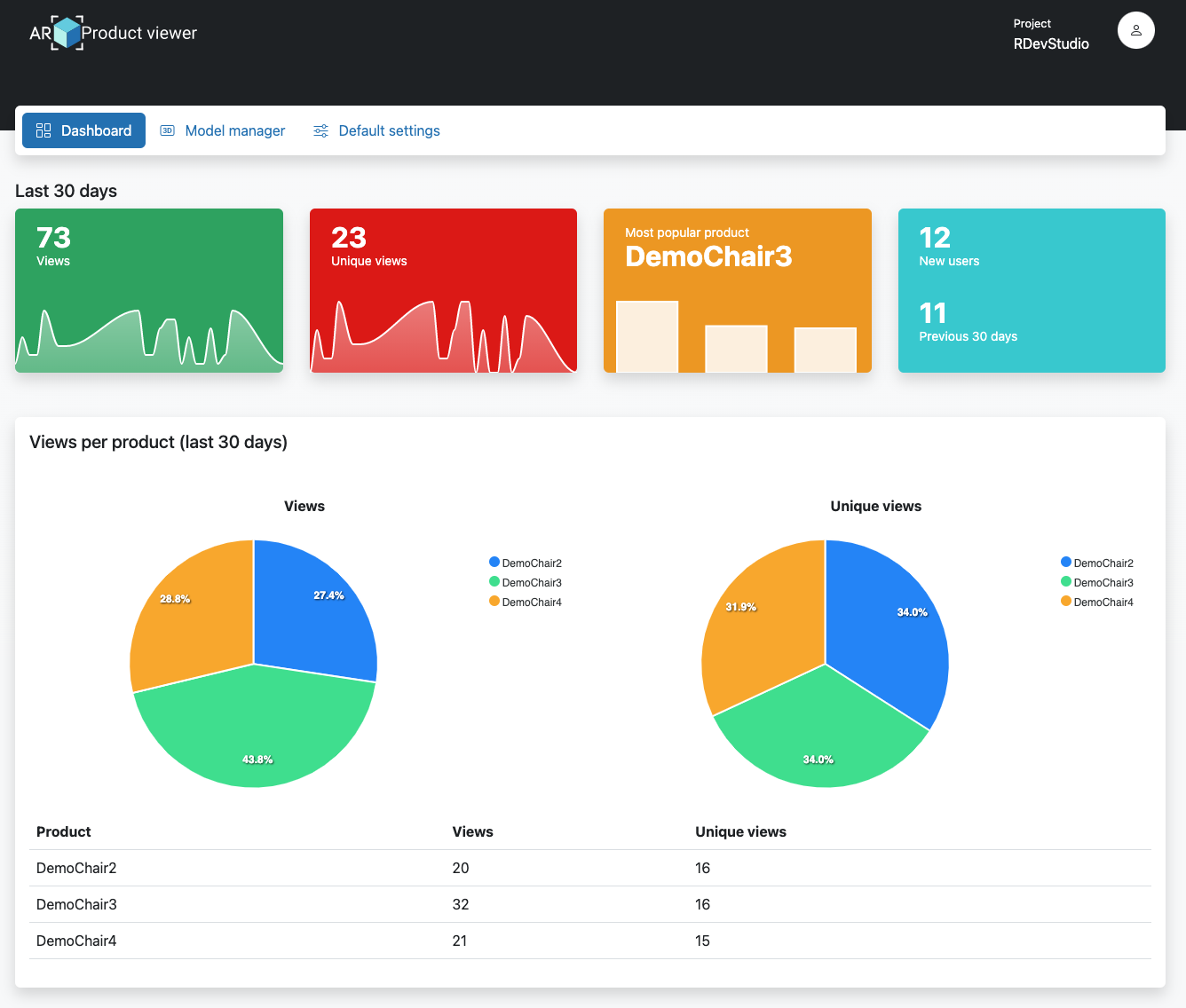Click the Views column header in table

click(x=472, y=831)
